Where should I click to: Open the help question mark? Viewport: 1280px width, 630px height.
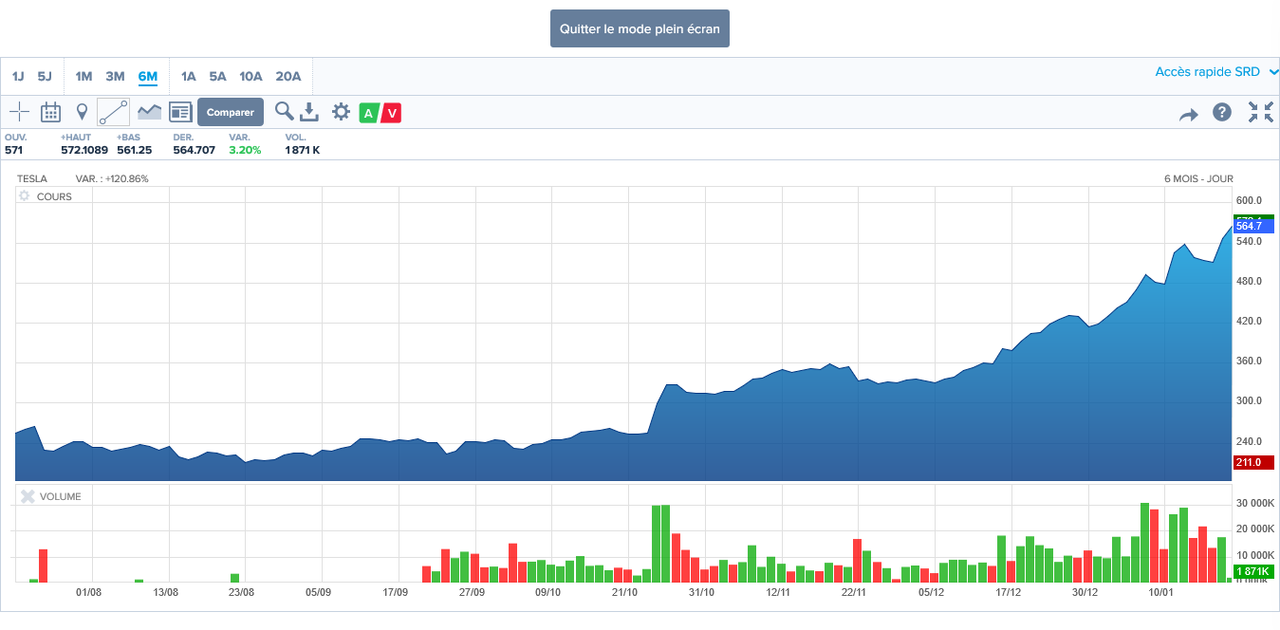pyautogui.click(x=1222, y=112)
